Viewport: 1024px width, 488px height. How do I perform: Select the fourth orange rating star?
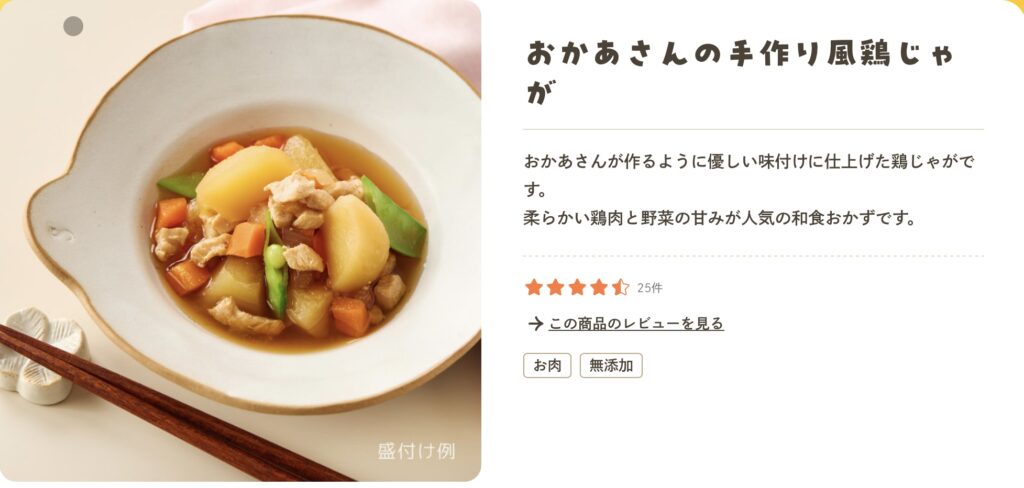tap(599, 287)
